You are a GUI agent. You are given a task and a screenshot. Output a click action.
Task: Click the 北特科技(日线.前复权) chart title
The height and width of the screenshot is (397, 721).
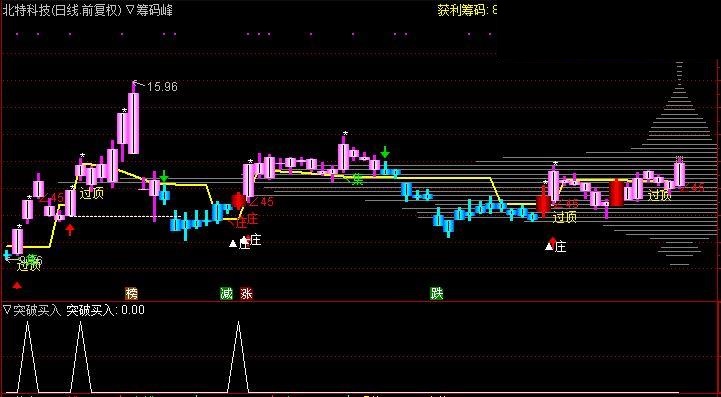pyautogui.click(x=62, y=10)
